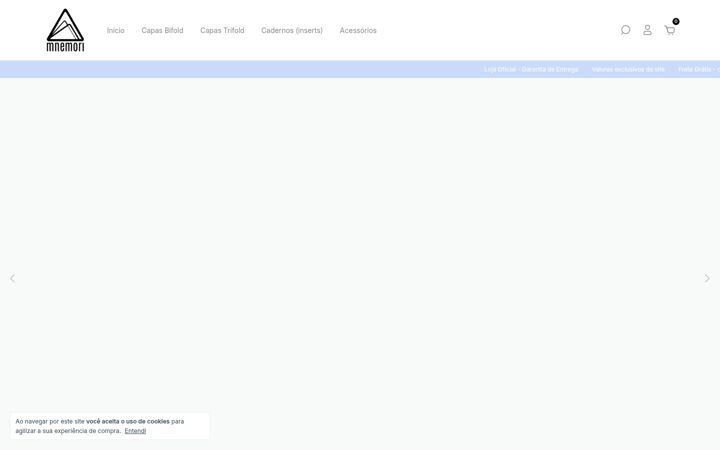Open the Capas Trifold menu
The image size is (720, 450).
[x=222, y=30]
